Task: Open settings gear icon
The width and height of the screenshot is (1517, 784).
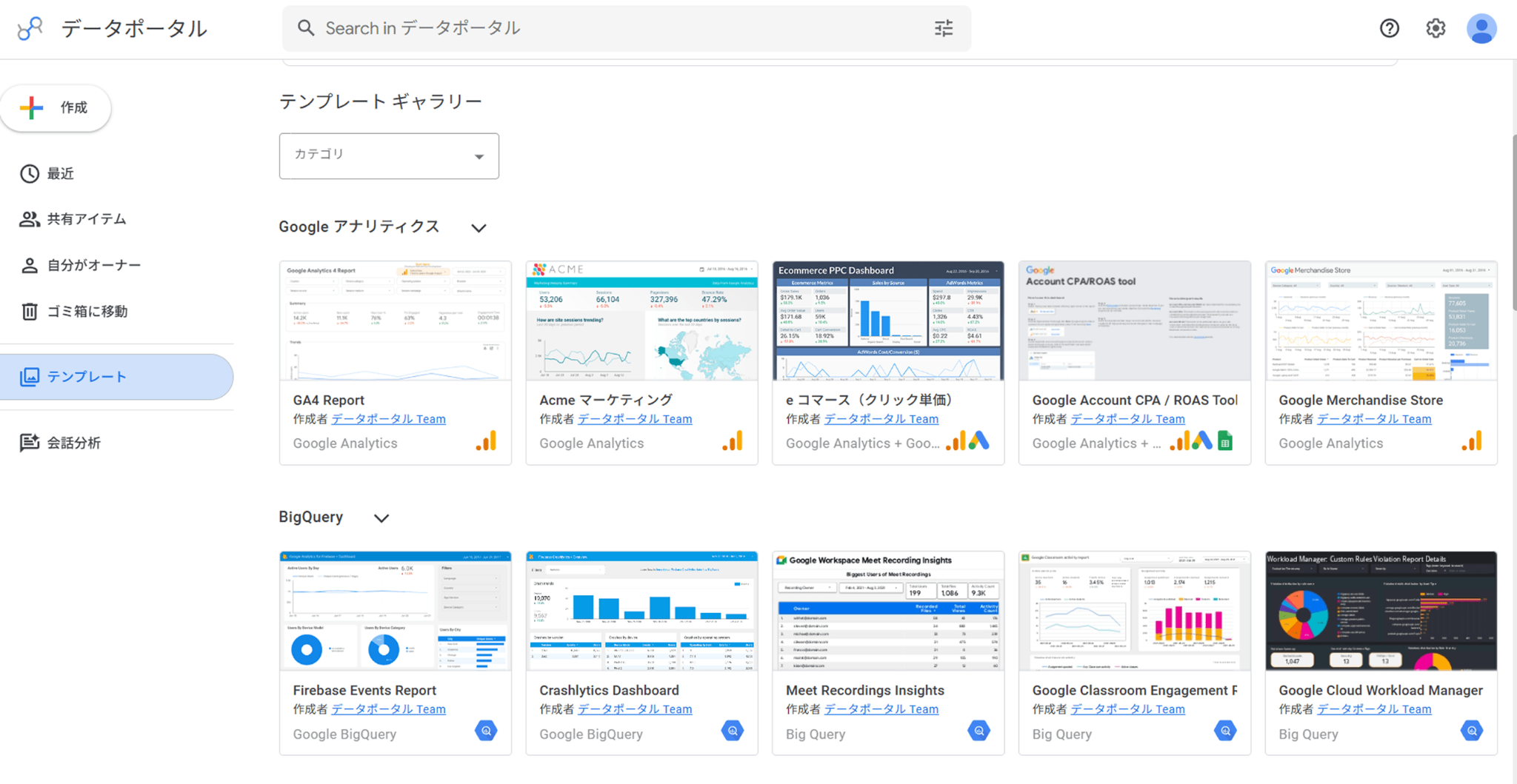Action: point(1436,28)
